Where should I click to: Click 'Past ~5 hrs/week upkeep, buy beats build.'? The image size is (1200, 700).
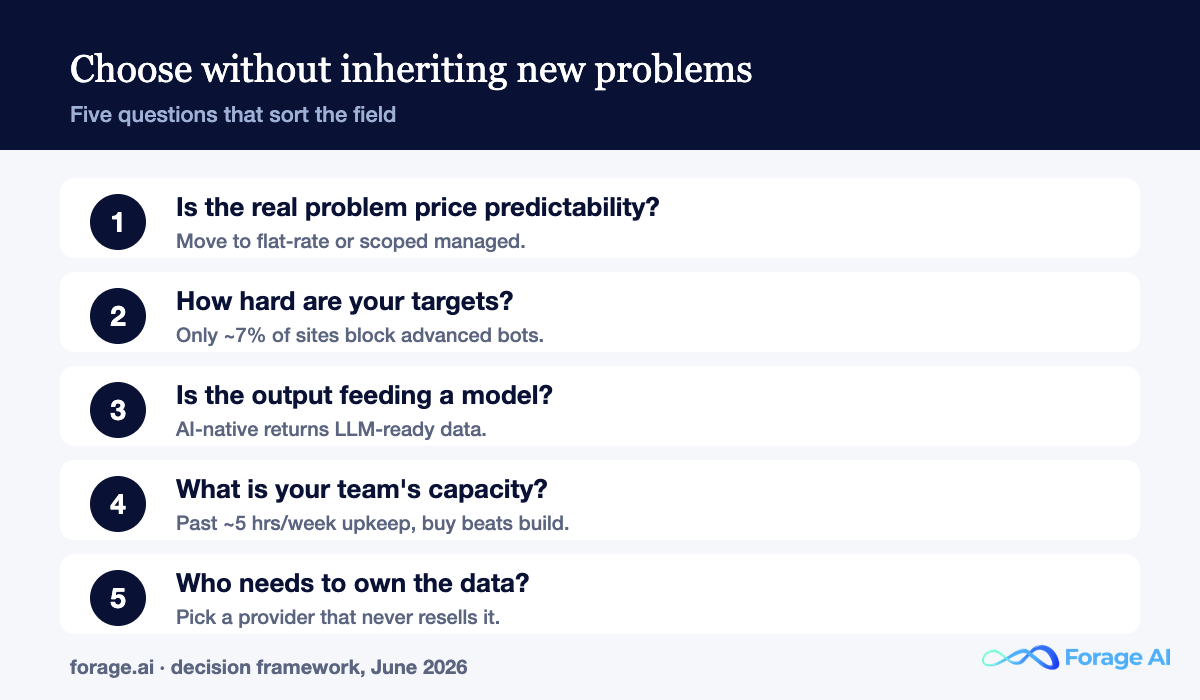coord(372,523)
